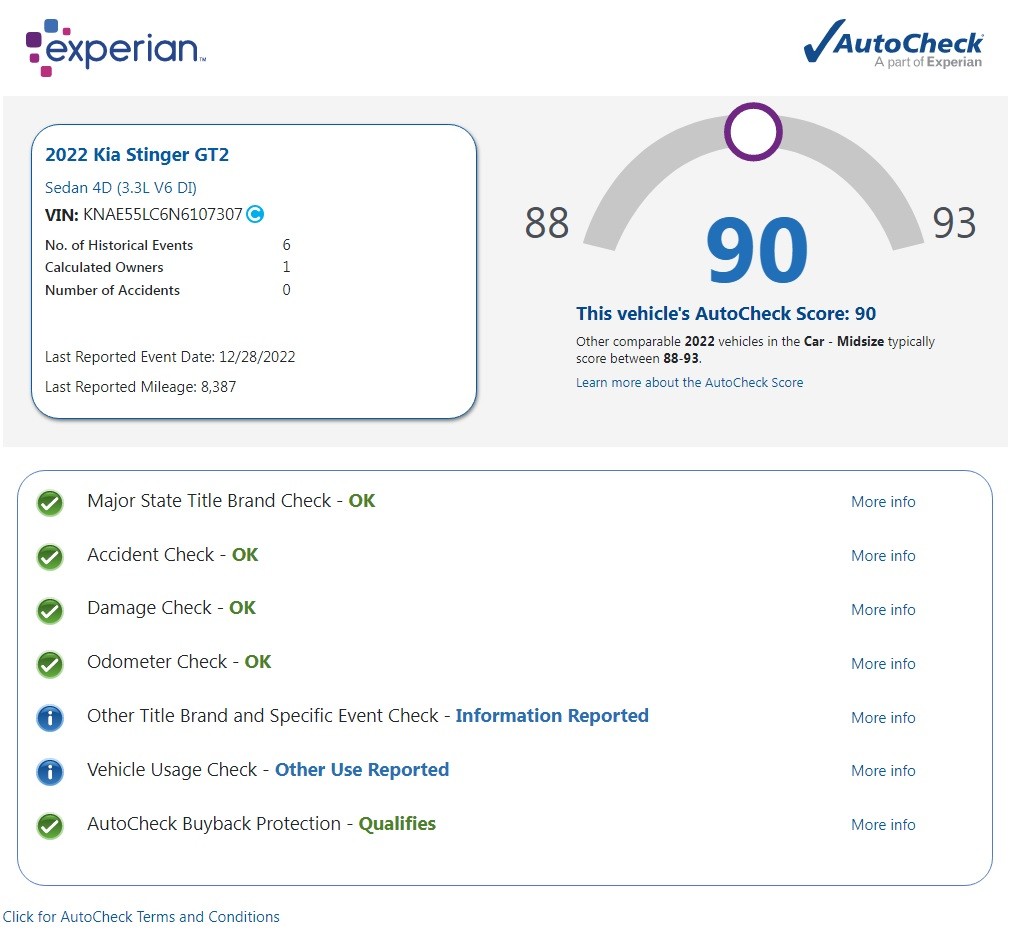Click green check icon beside Damage Check
This screenshot has width=1013, height=937.
pyautogui.click(x=50, y=611)
